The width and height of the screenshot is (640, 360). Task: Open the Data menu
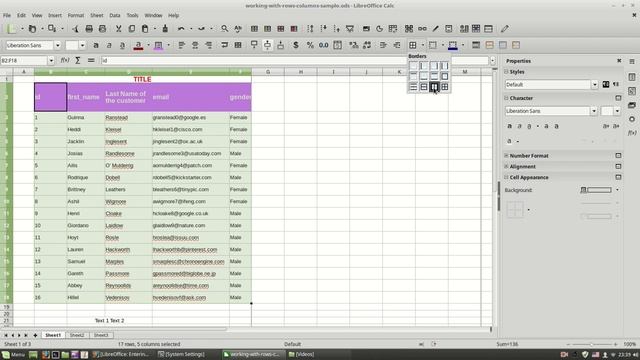coord(115,16)
